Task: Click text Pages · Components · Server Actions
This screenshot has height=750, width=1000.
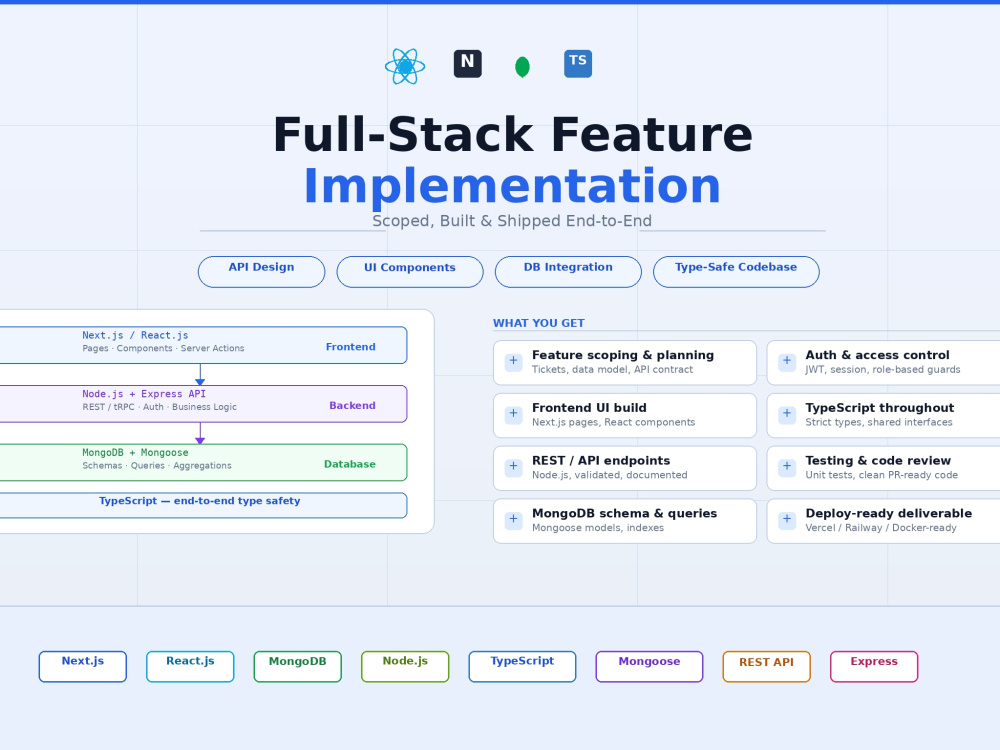Action: [163, 348]
